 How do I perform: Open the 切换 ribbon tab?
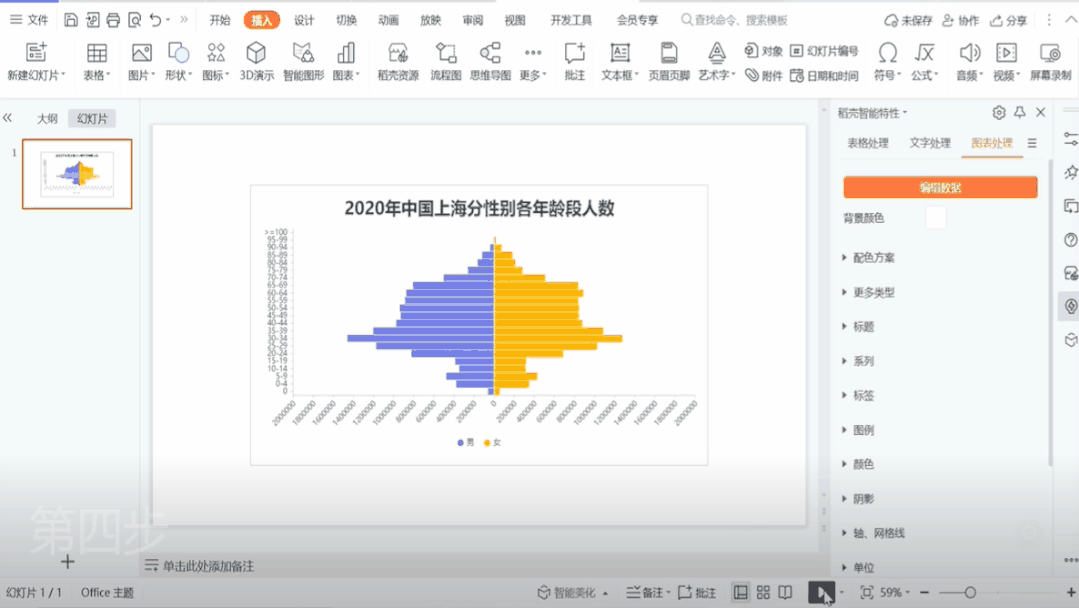(x=346, y=21)
